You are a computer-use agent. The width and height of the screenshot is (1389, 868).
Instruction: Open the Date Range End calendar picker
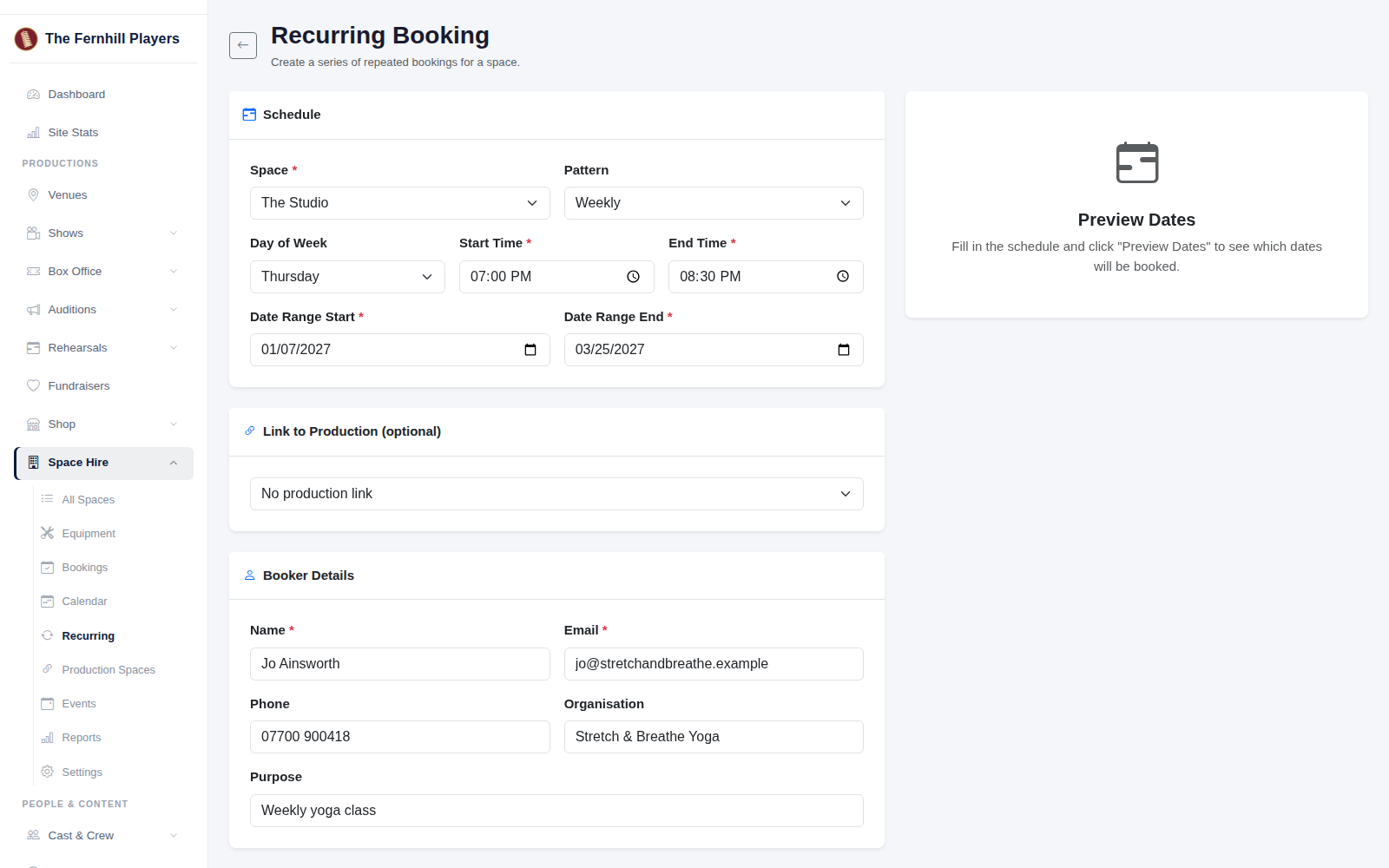[x=843, y=350]
